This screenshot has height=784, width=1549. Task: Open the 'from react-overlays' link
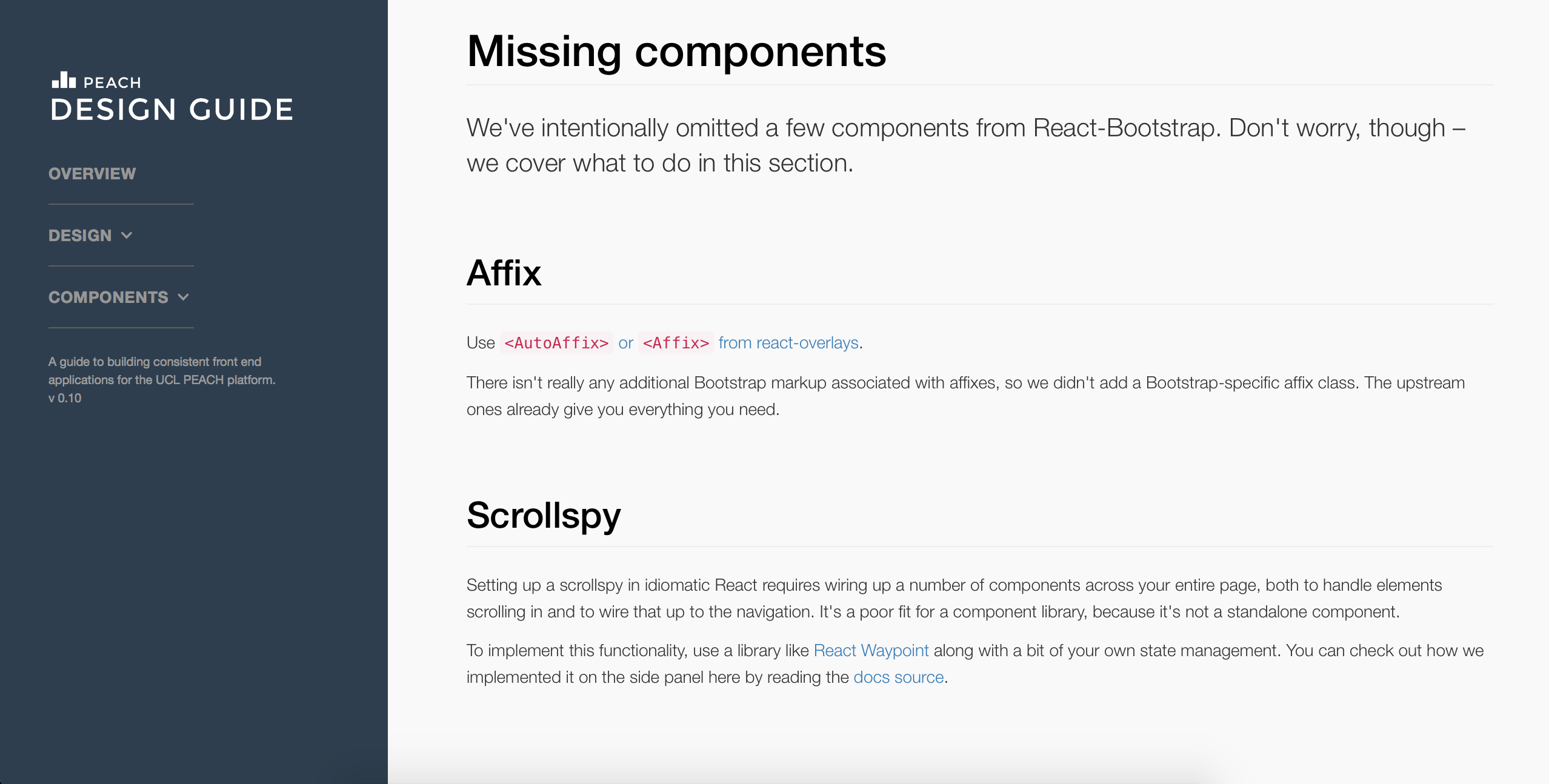click(x=788, y=343)
